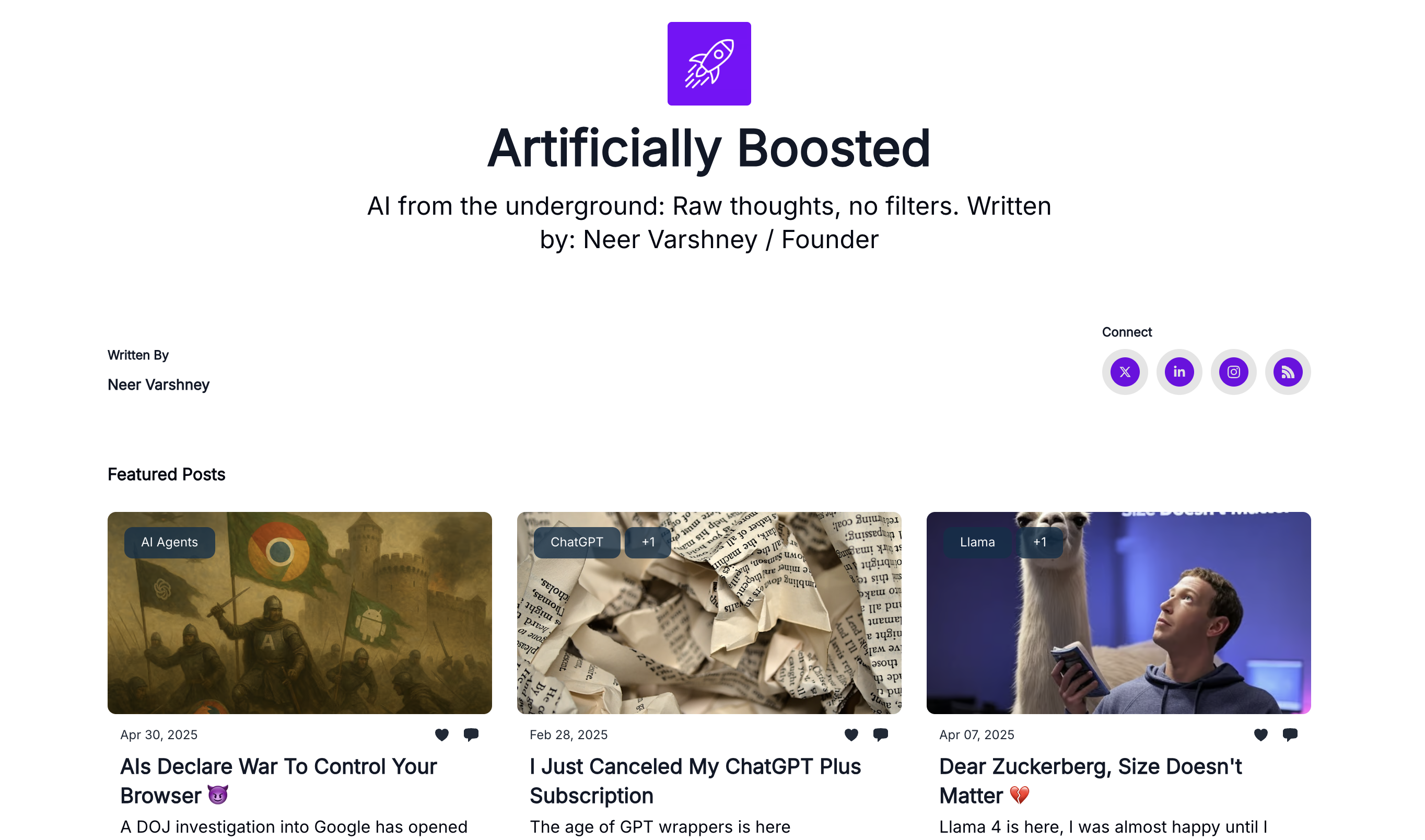Select the ChatGPT tag badge
Screen dimensions: 1425x840
(577, 542)
